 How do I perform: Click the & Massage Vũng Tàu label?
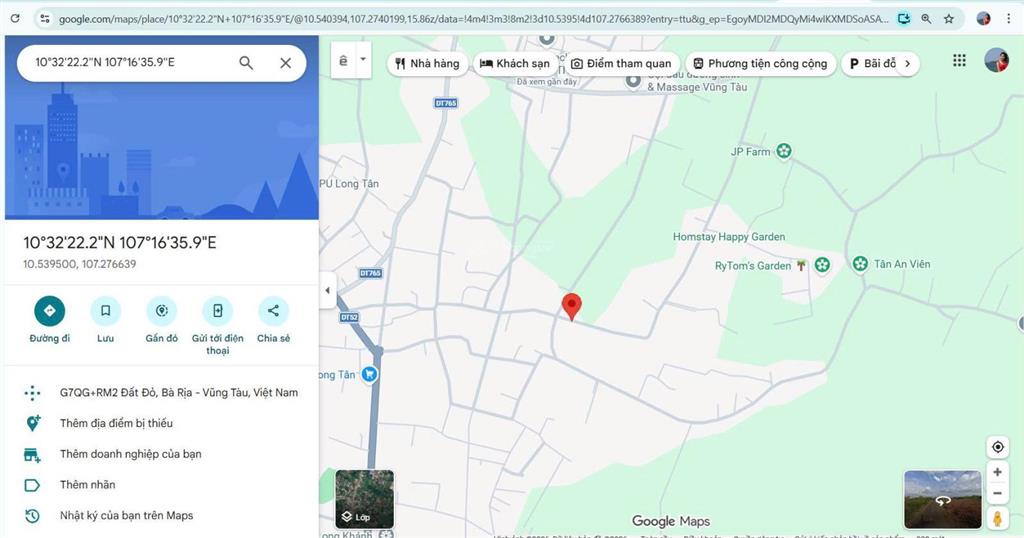click(x=697, y=87)
